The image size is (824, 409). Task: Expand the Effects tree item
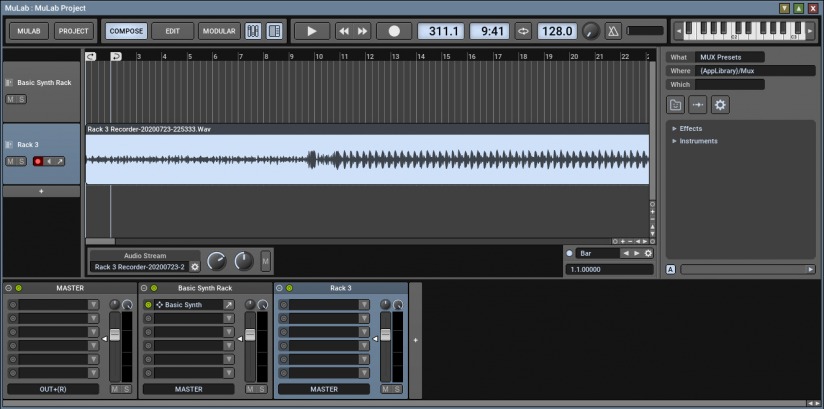pyautogui.click(x=674, y=128)
